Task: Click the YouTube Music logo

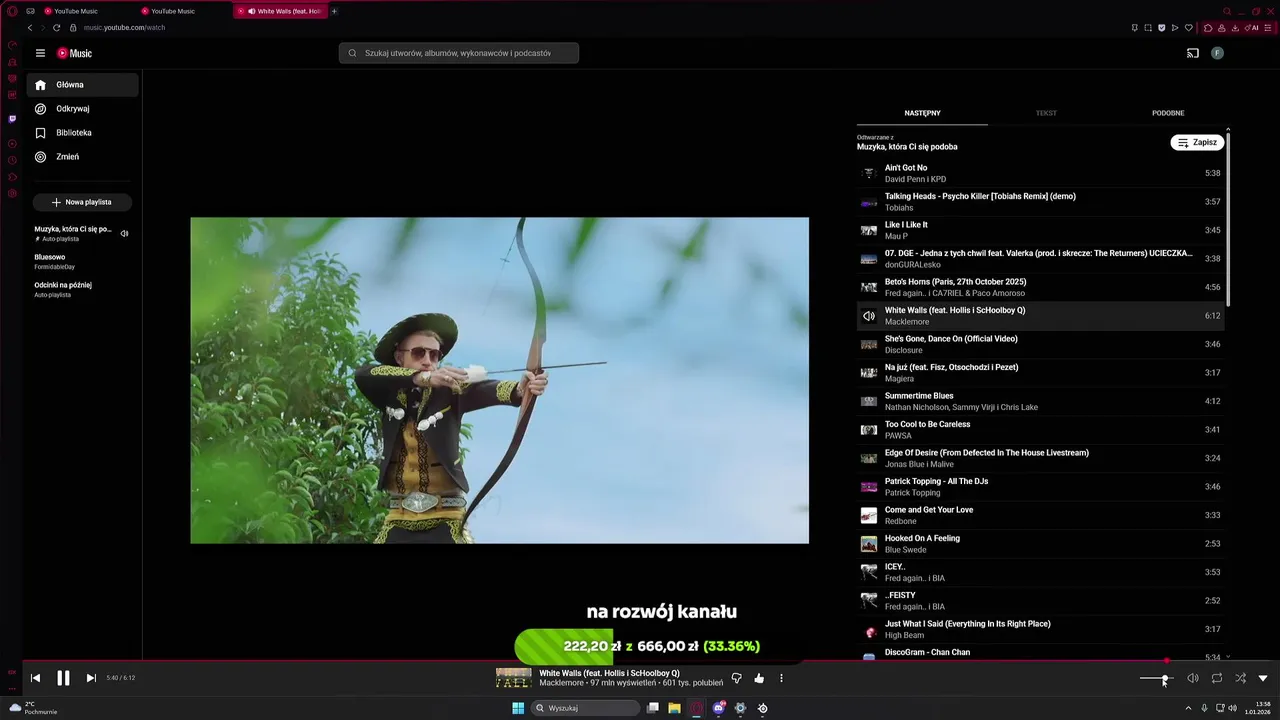Action: pos(74,53)
